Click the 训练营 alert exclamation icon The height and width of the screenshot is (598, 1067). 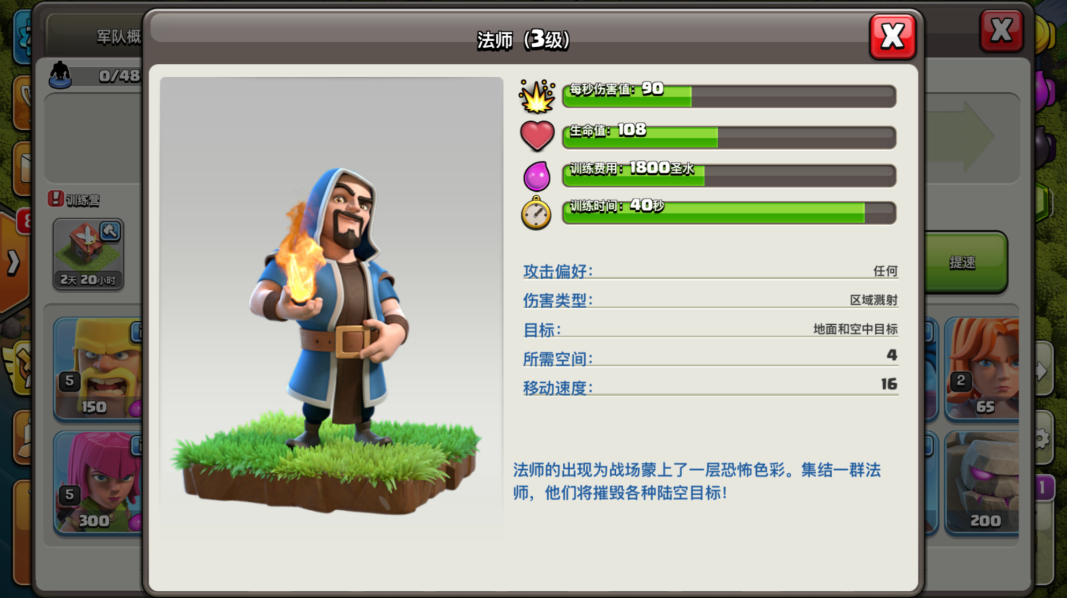(x=55, y=199)
